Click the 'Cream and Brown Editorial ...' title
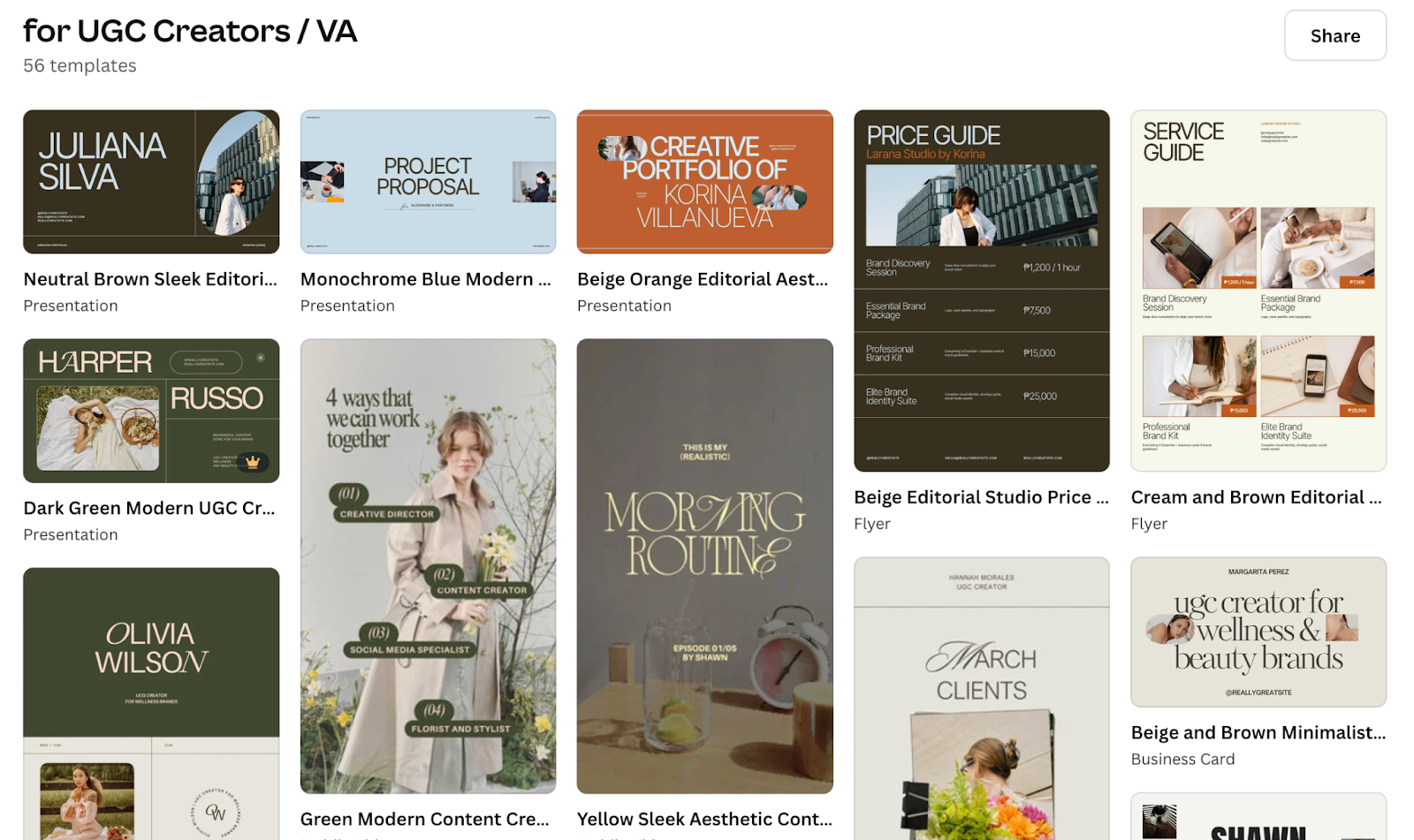This screenshot has width=1414, height=840. (x=1257, y=497)
